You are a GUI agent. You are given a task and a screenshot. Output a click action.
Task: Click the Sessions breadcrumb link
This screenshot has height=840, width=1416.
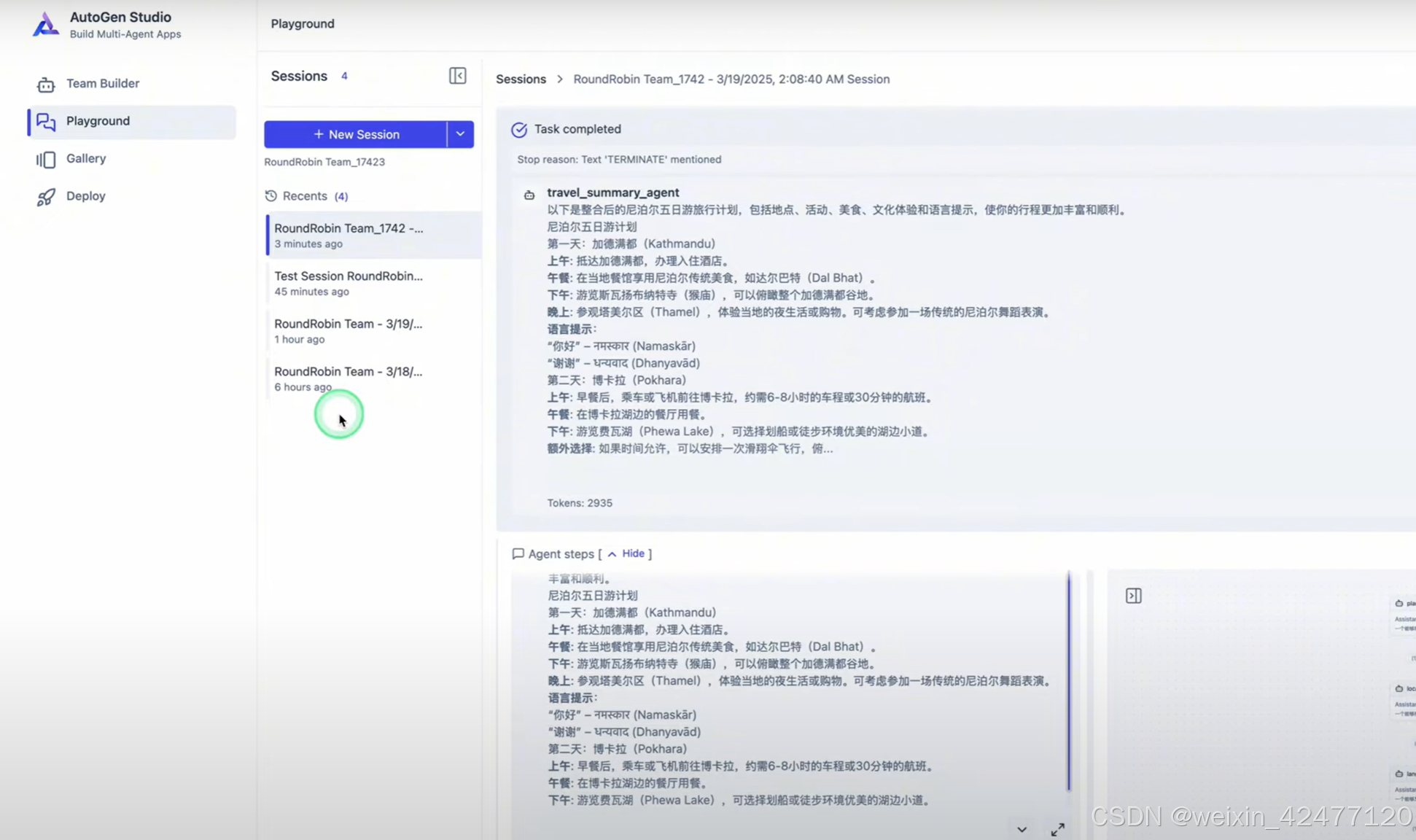click(521, 79)
